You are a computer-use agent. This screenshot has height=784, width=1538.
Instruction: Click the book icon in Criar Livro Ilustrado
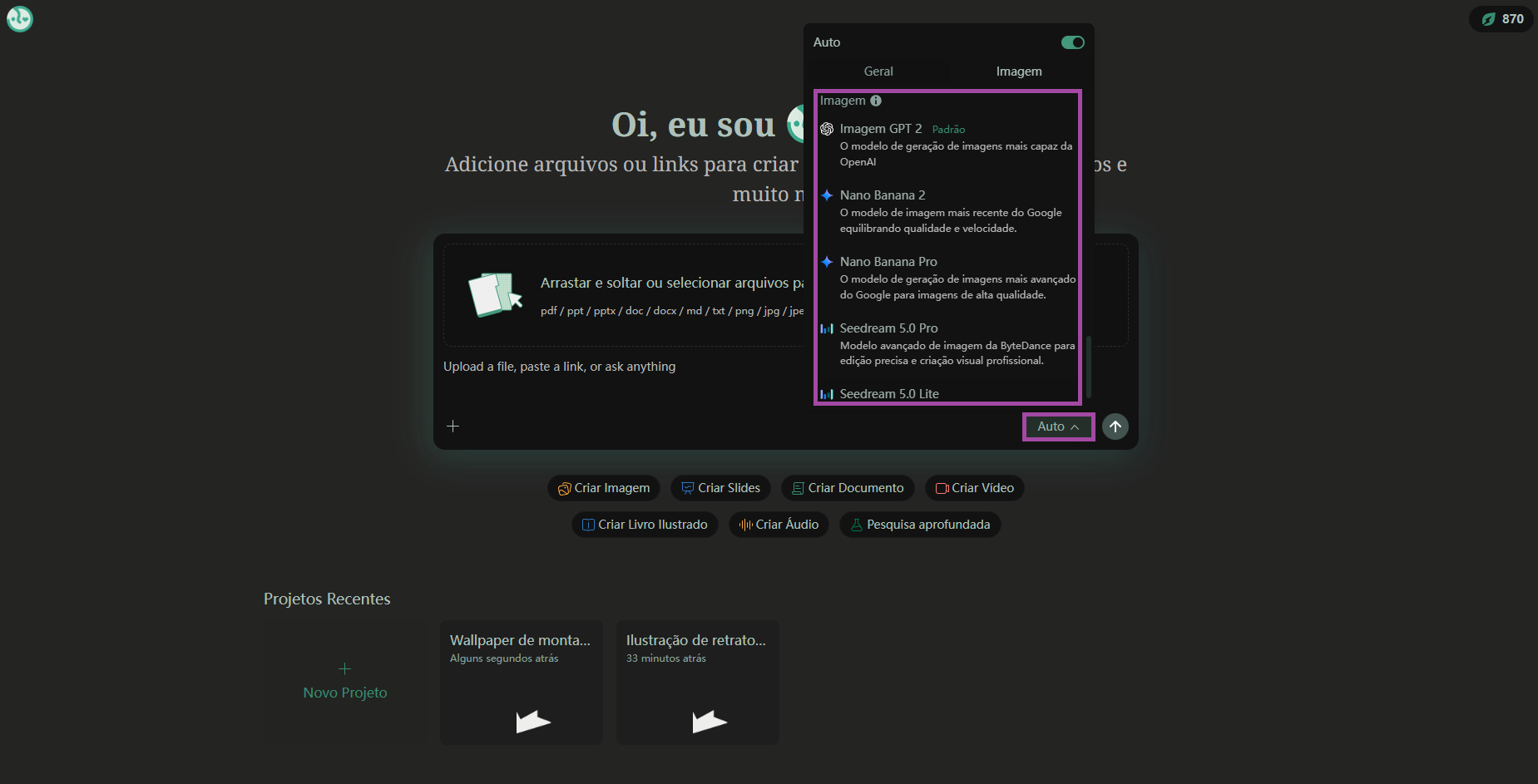point(588,525)
